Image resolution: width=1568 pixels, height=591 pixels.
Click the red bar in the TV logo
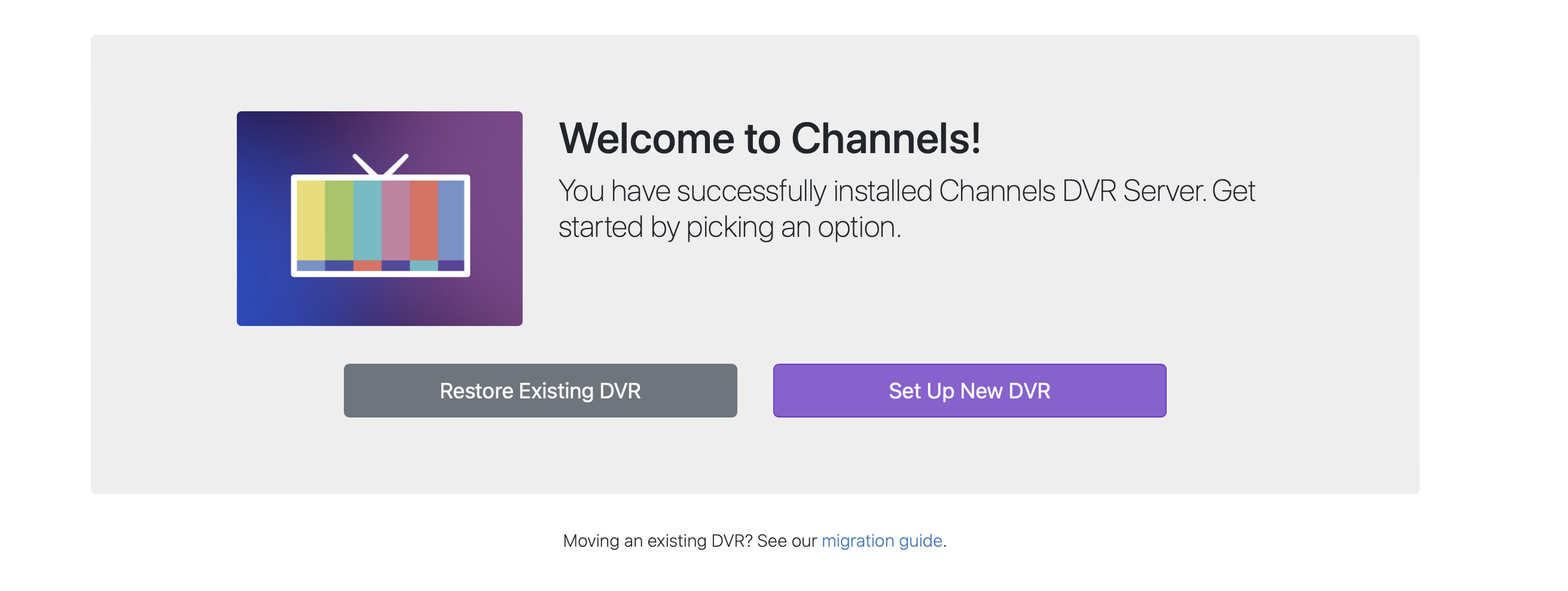coord(423,220)
